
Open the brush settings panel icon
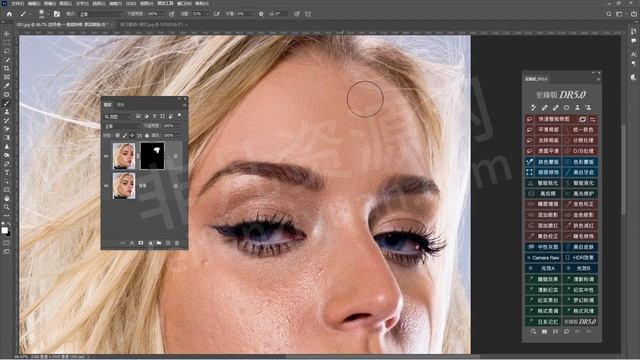point(57,14)
